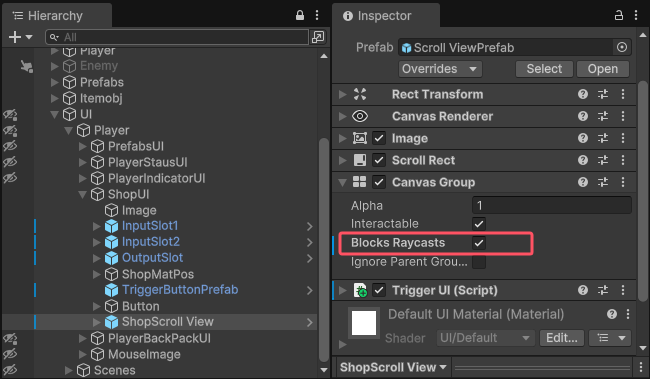Open the create object plus menu
This screenshot has height=379, width=650.
tap(20, 37)
